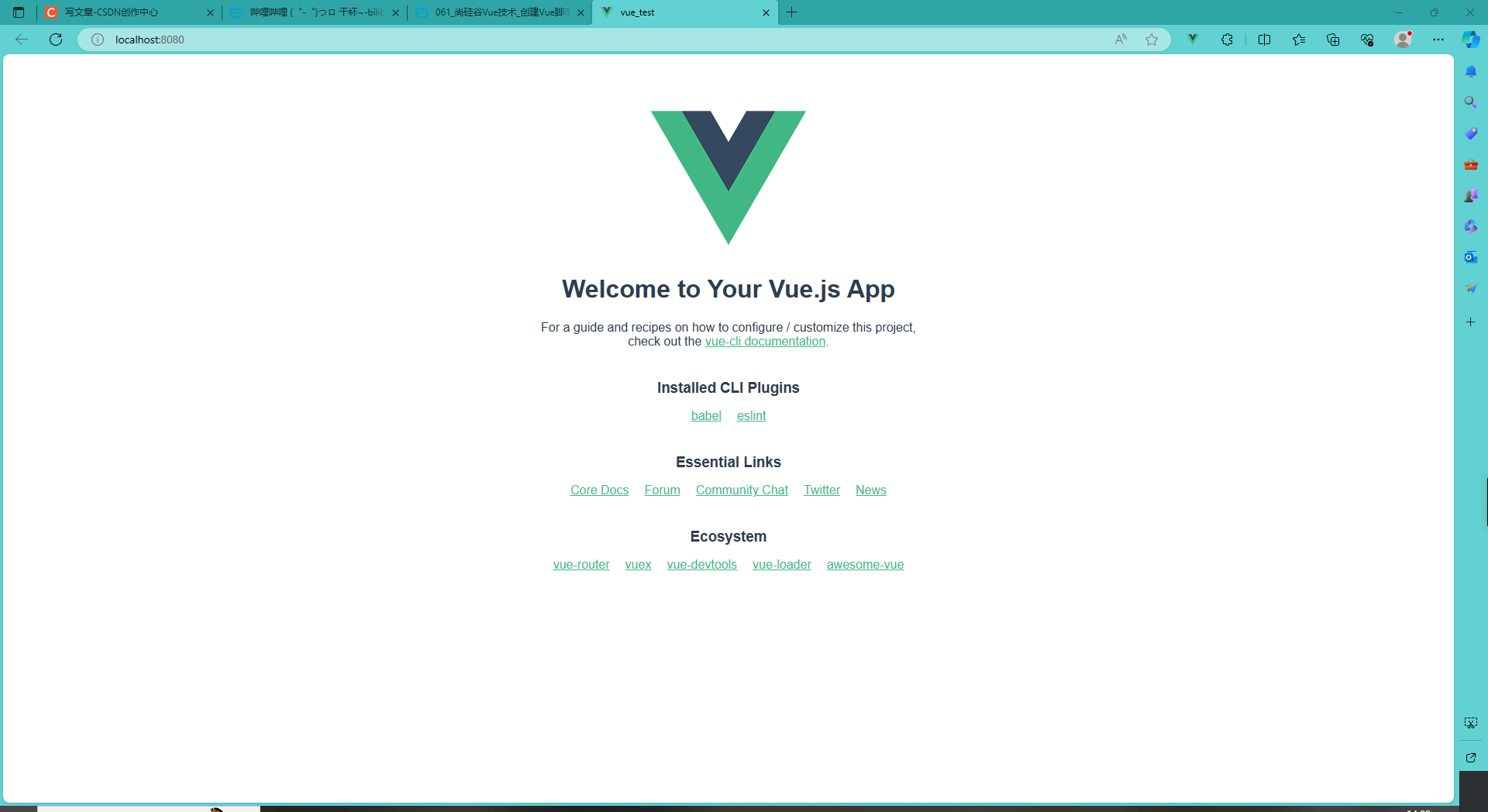Add page to favorites star
Image resolution: width=1488 pixels, height=812 pixels.
(1152, 40)
